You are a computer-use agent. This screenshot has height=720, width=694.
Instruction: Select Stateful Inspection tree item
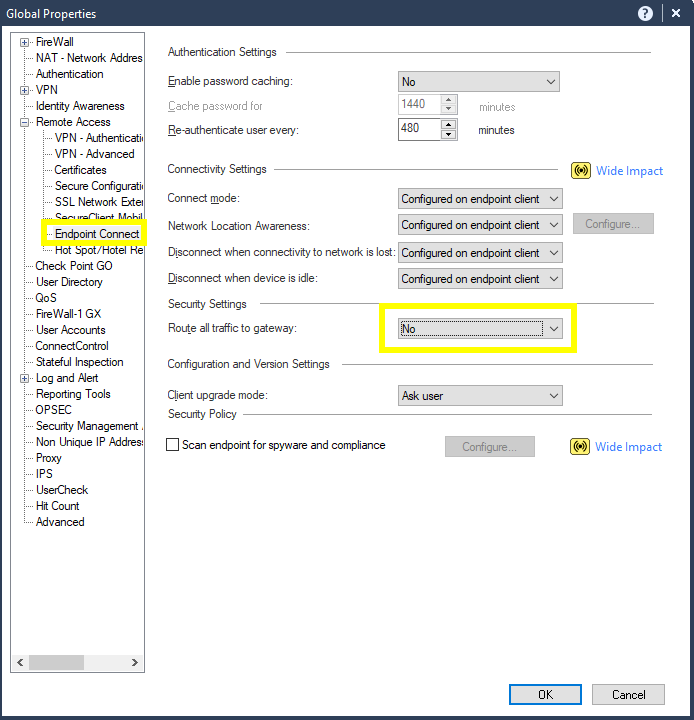coord(79,362)
